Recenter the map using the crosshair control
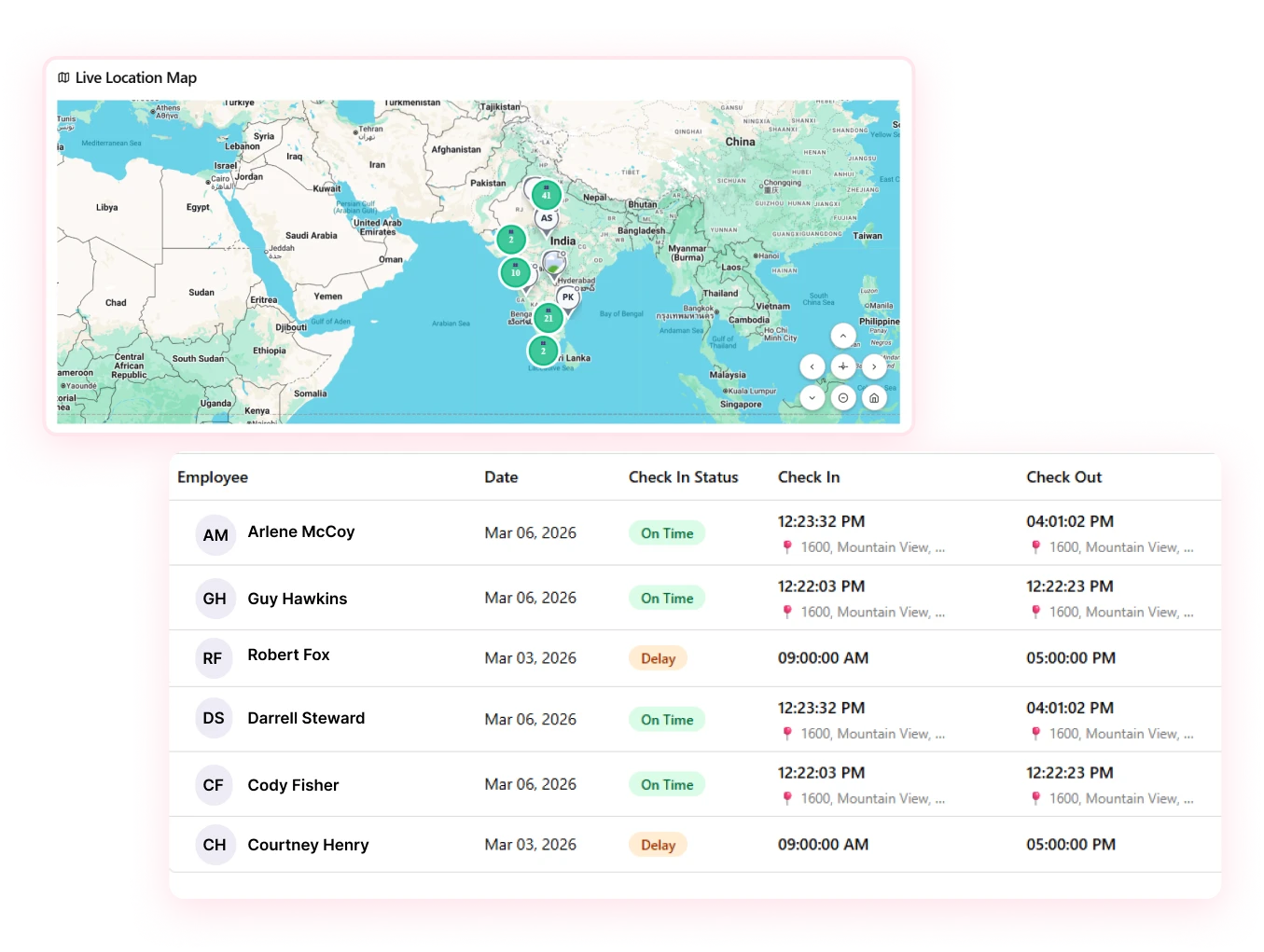This screenshot has width=1264, height=952. [x=842, y=366]
